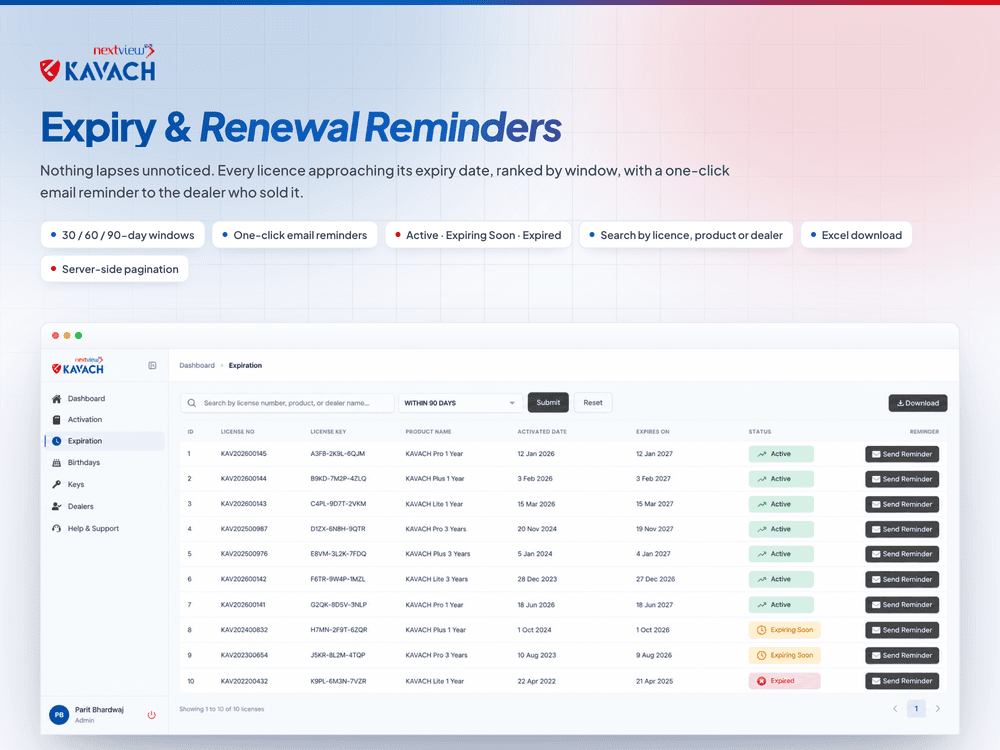Send Reminder for license KAV202600145
Screen dimensions: 1000x750
[902, 454]
